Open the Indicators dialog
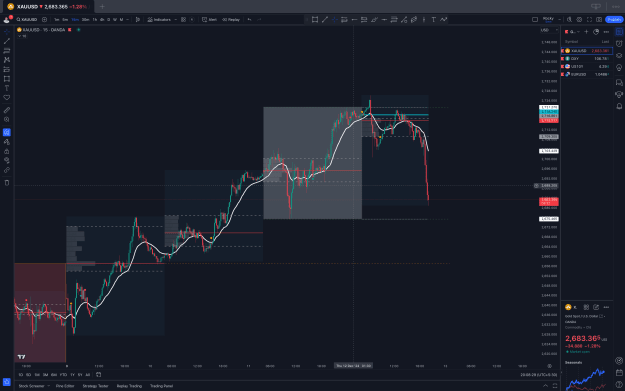 coord(159,20)
